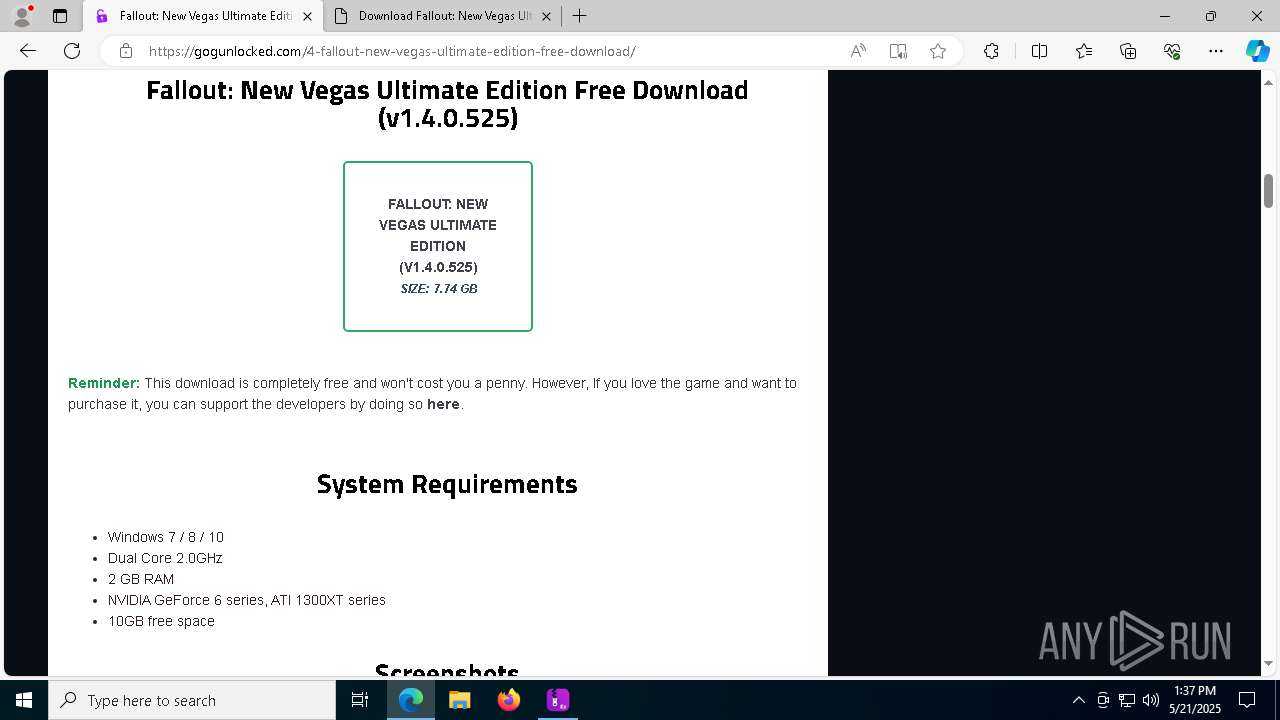View site information lock icon

click(125, 51)
